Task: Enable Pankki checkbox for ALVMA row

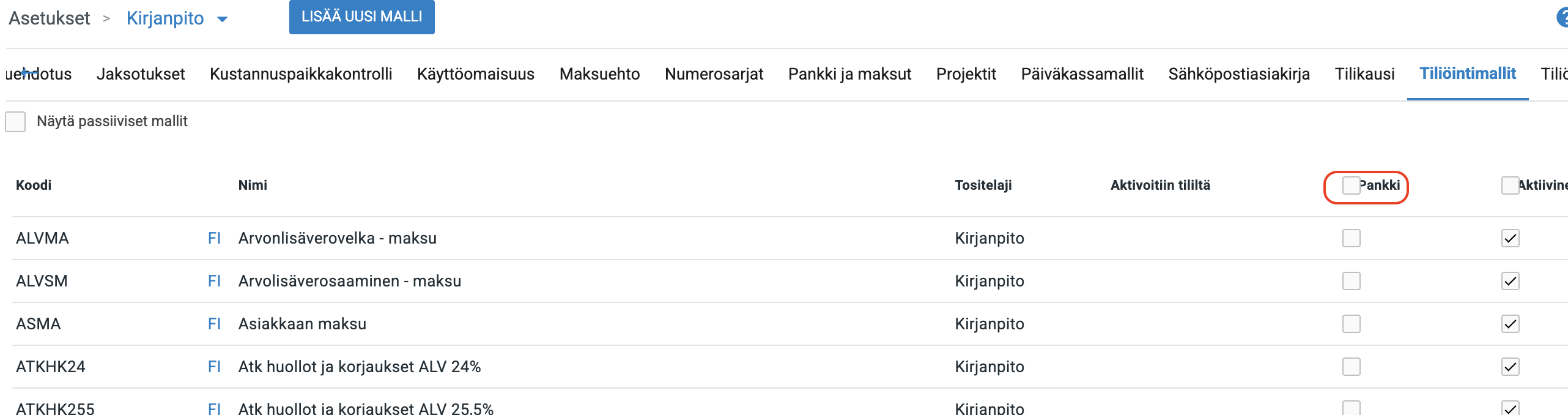Action: click(1352, 237)
